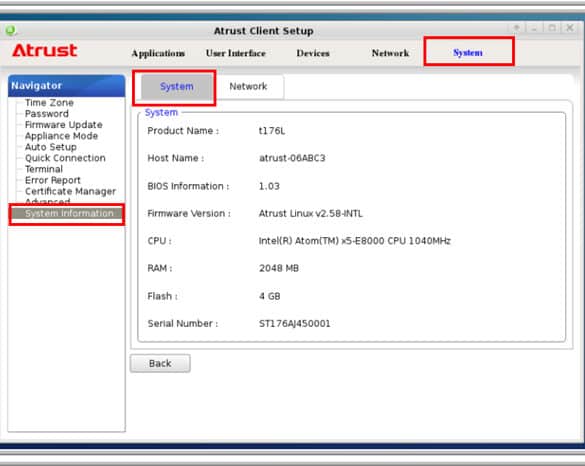Screen dimensions: 585x466
Task: Click host name value atrust-06ABC3
Action: click(292, 158)
